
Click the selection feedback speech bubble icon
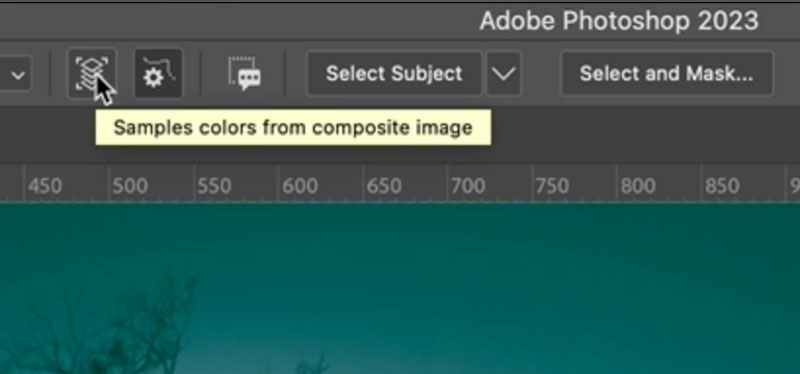click(x=244, y=74)
